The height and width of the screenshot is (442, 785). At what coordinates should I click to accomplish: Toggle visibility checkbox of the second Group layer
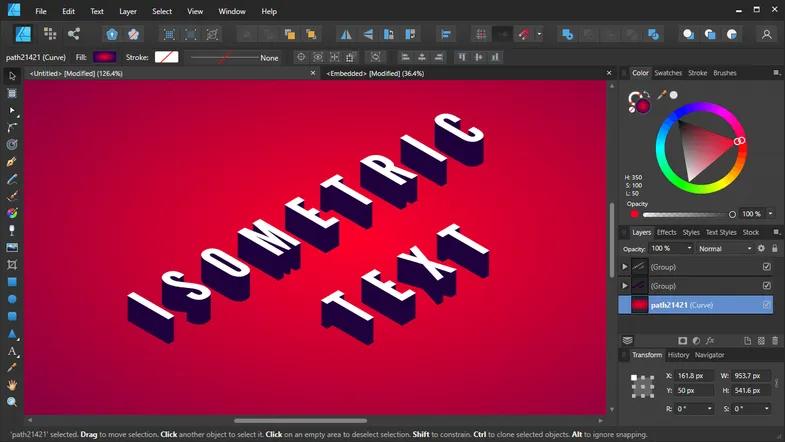(767, 286)
